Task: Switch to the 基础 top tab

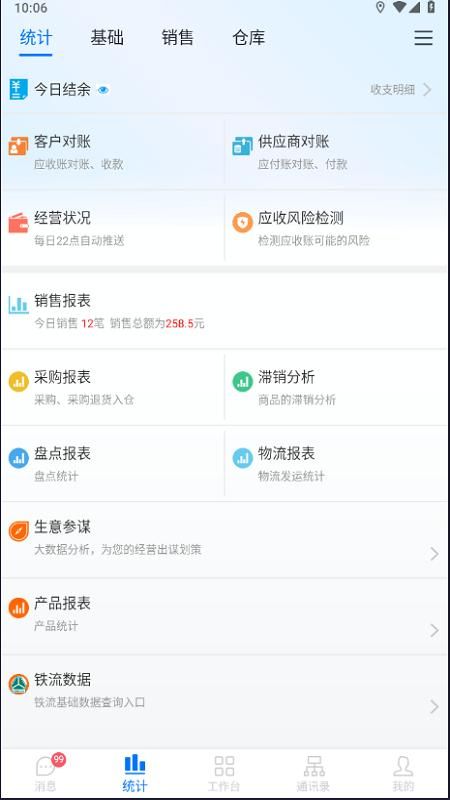Action: click(x=107, y=38)
